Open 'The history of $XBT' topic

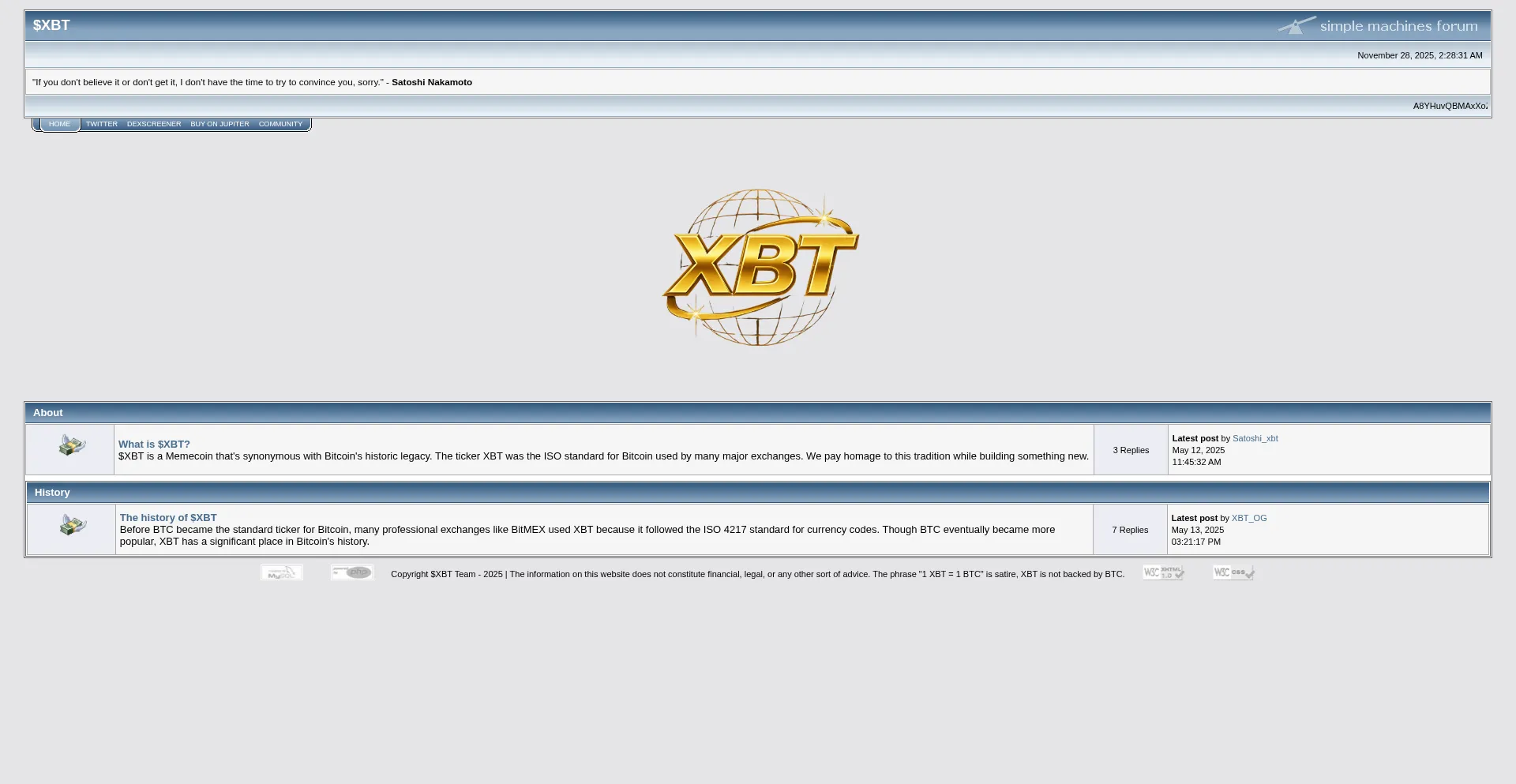(x=168, y=518)
